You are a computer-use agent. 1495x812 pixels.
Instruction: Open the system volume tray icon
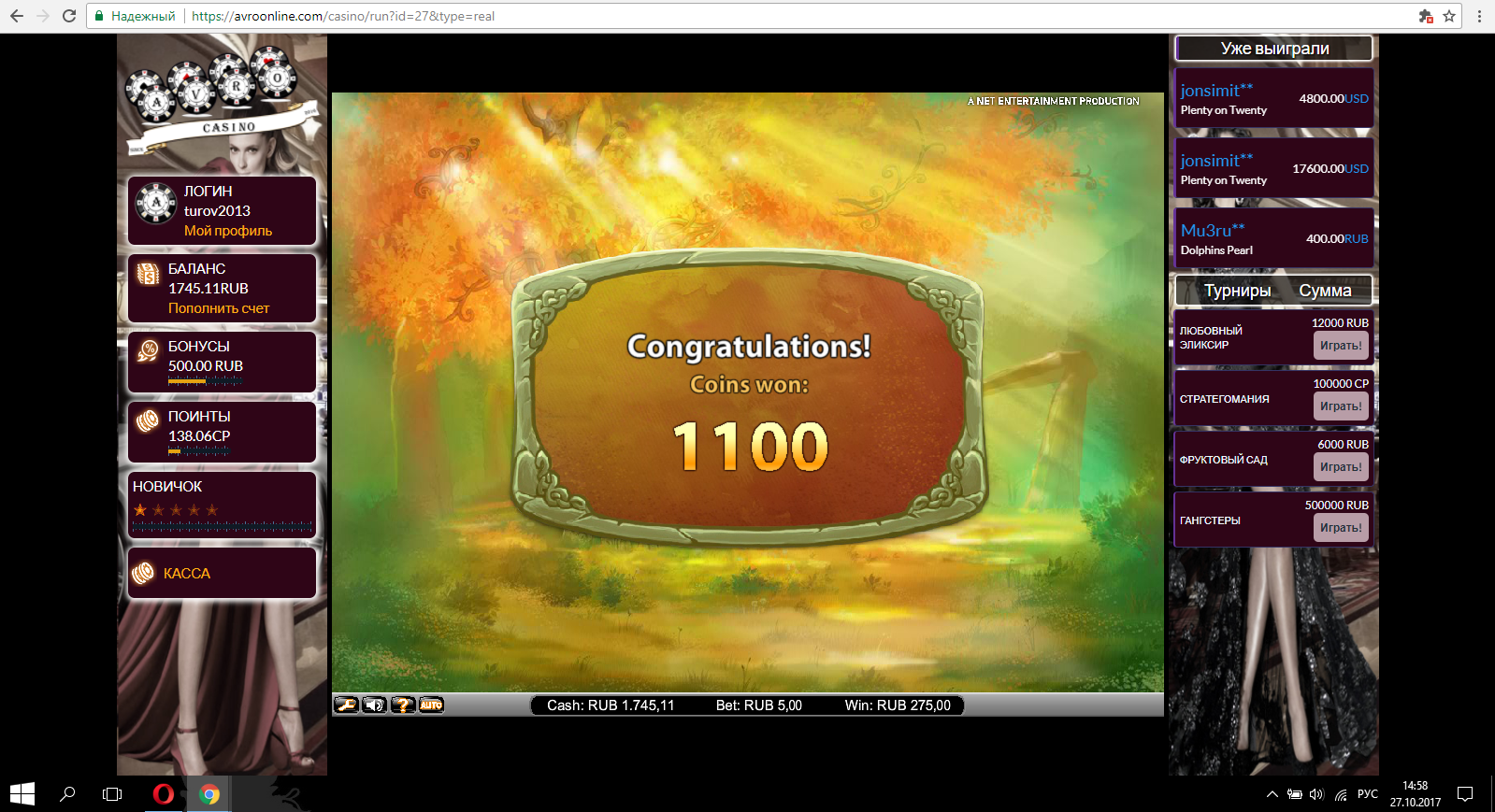[1317, 794]
